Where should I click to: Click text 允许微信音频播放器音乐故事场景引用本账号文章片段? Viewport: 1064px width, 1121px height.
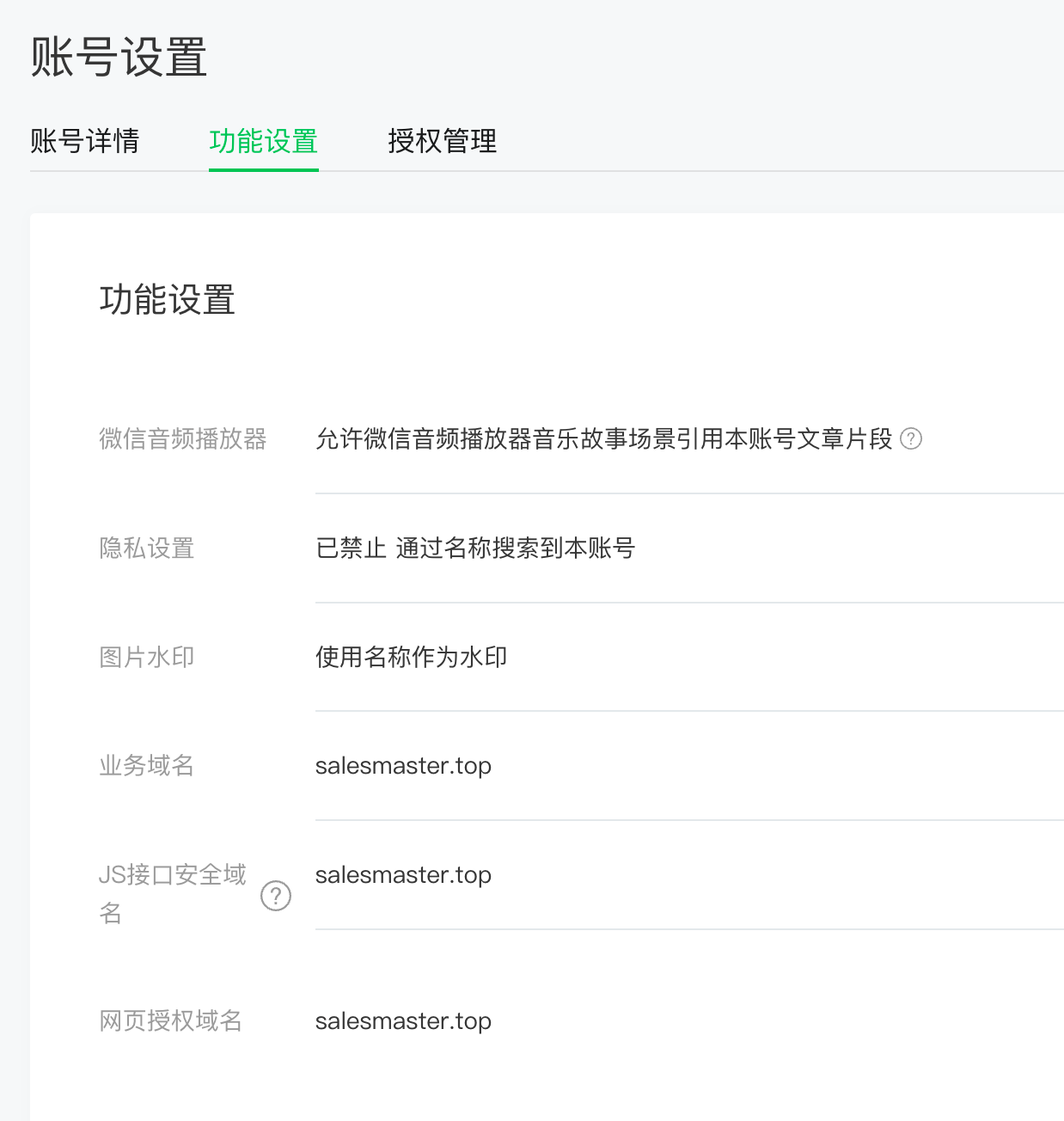tap(604, 439)
